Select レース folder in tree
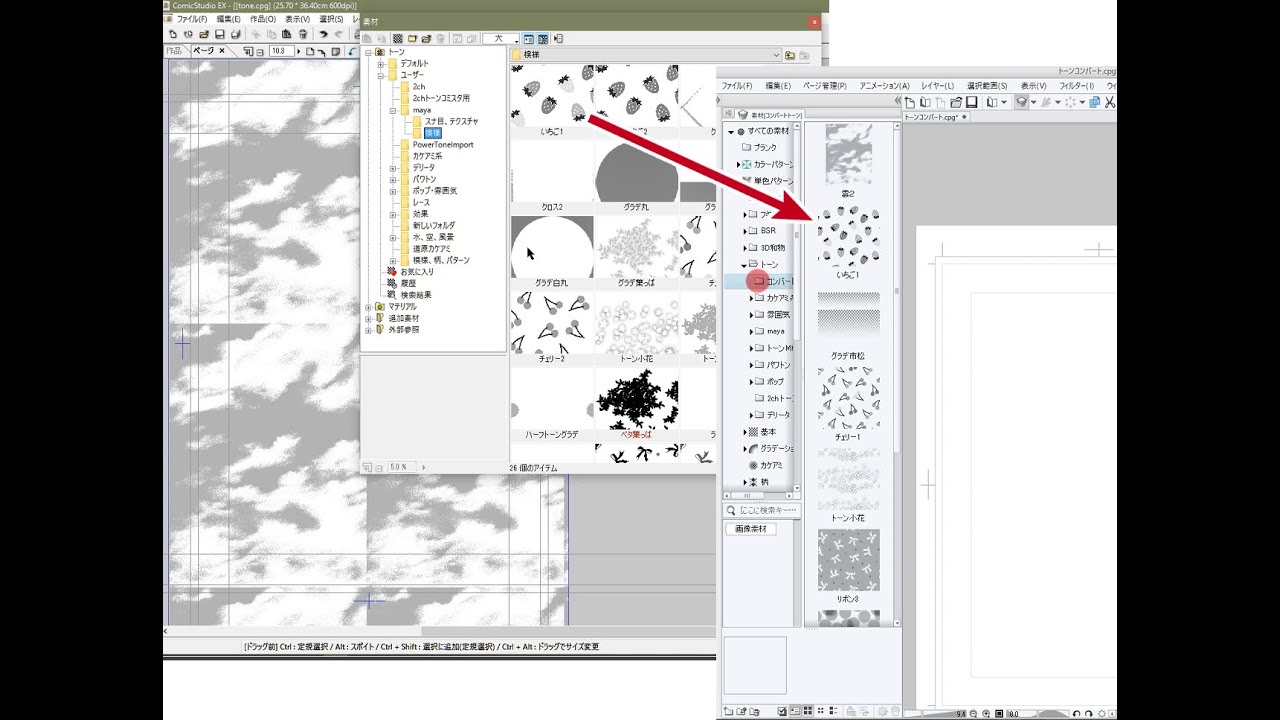 click(421, 202)
